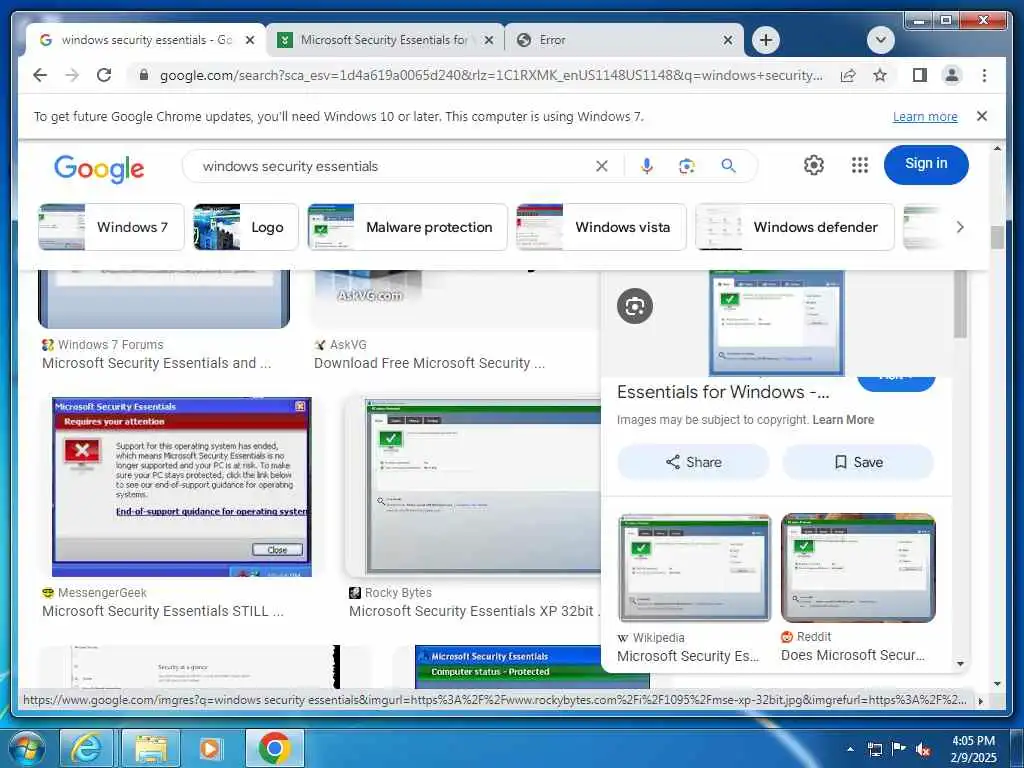Bookmark this page with the star icon
Viewport: 1024px width, 768px height.
click(880, 75)
